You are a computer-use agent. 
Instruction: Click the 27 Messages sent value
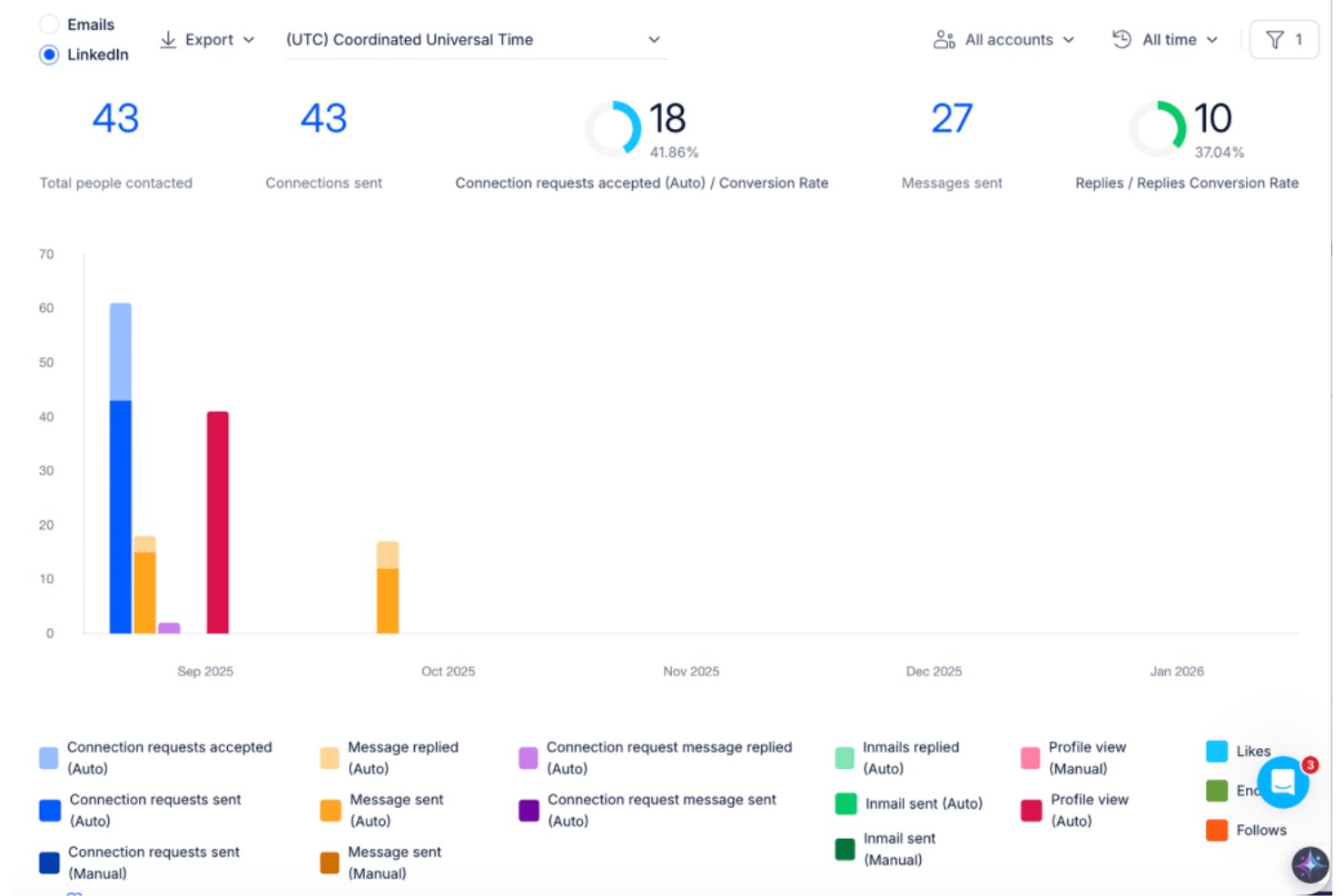(952, 118)
